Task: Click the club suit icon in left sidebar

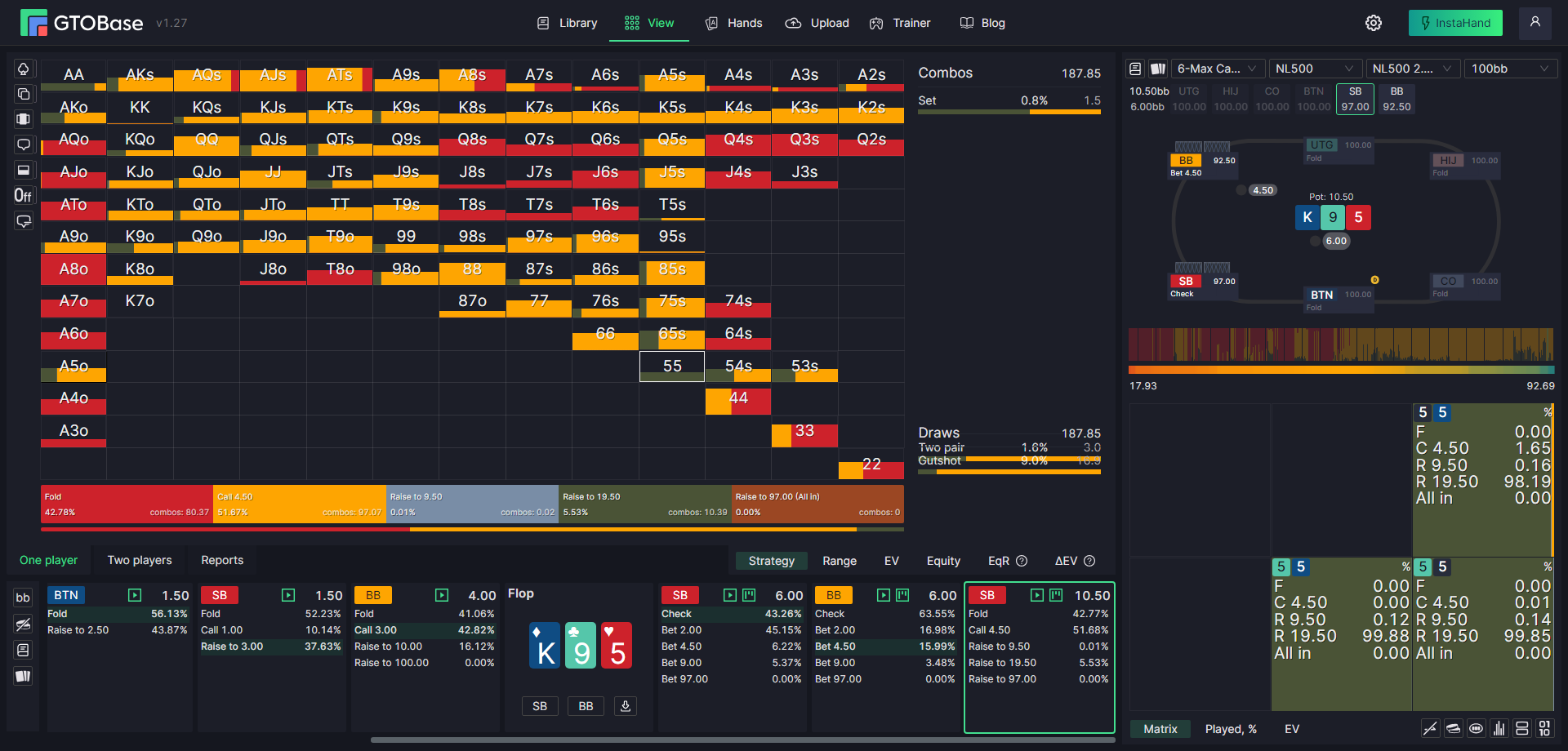Action: 24,69
